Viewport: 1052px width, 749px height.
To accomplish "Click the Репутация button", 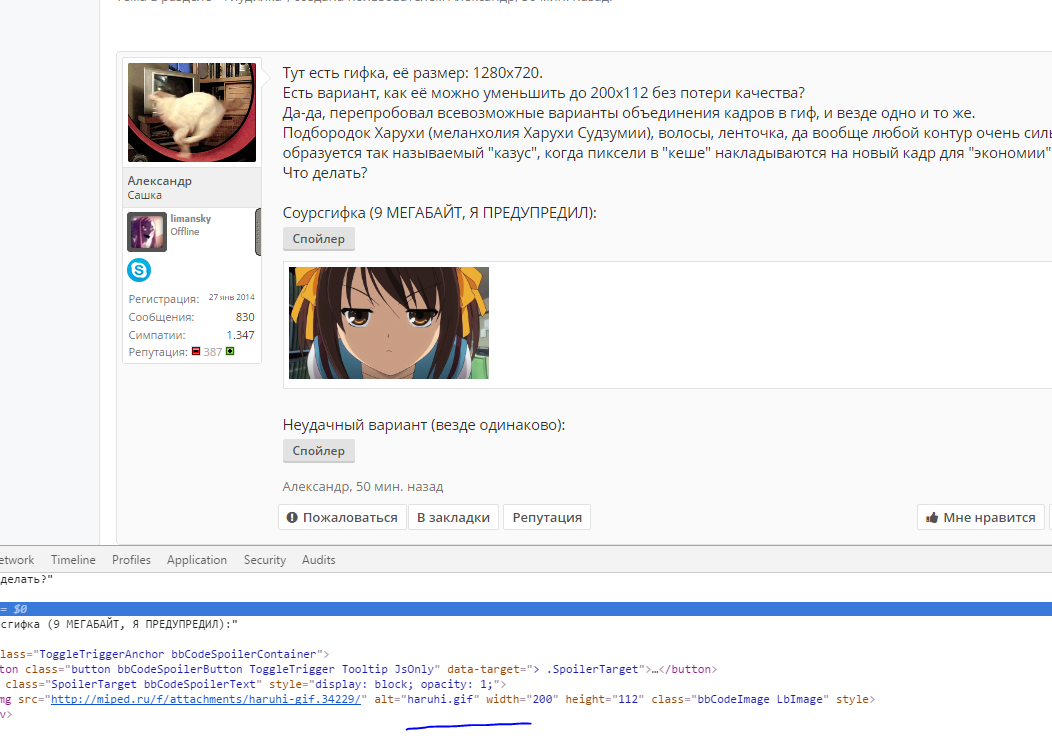I will pyautogui.click(x=547, y=517).
